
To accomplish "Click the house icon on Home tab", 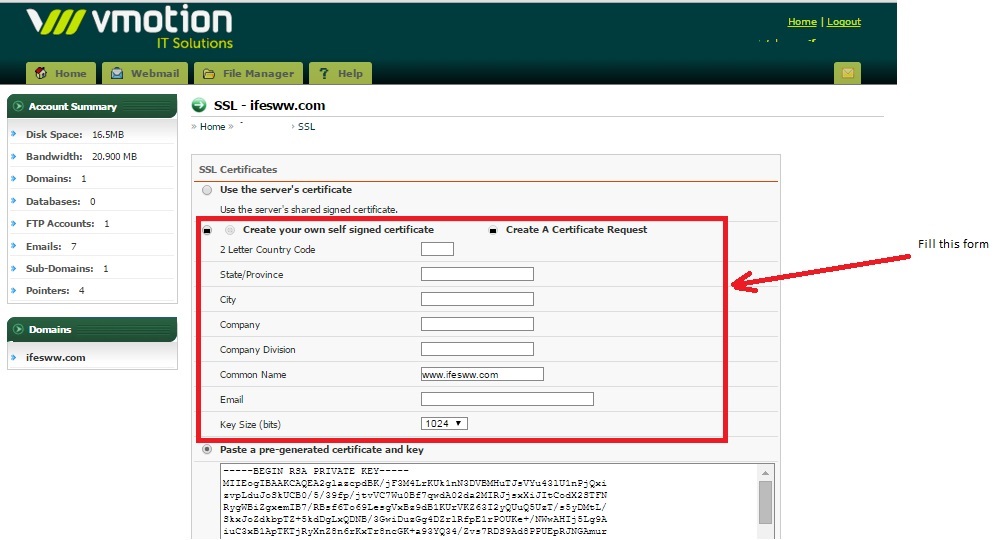I will (x=41, y=73).
